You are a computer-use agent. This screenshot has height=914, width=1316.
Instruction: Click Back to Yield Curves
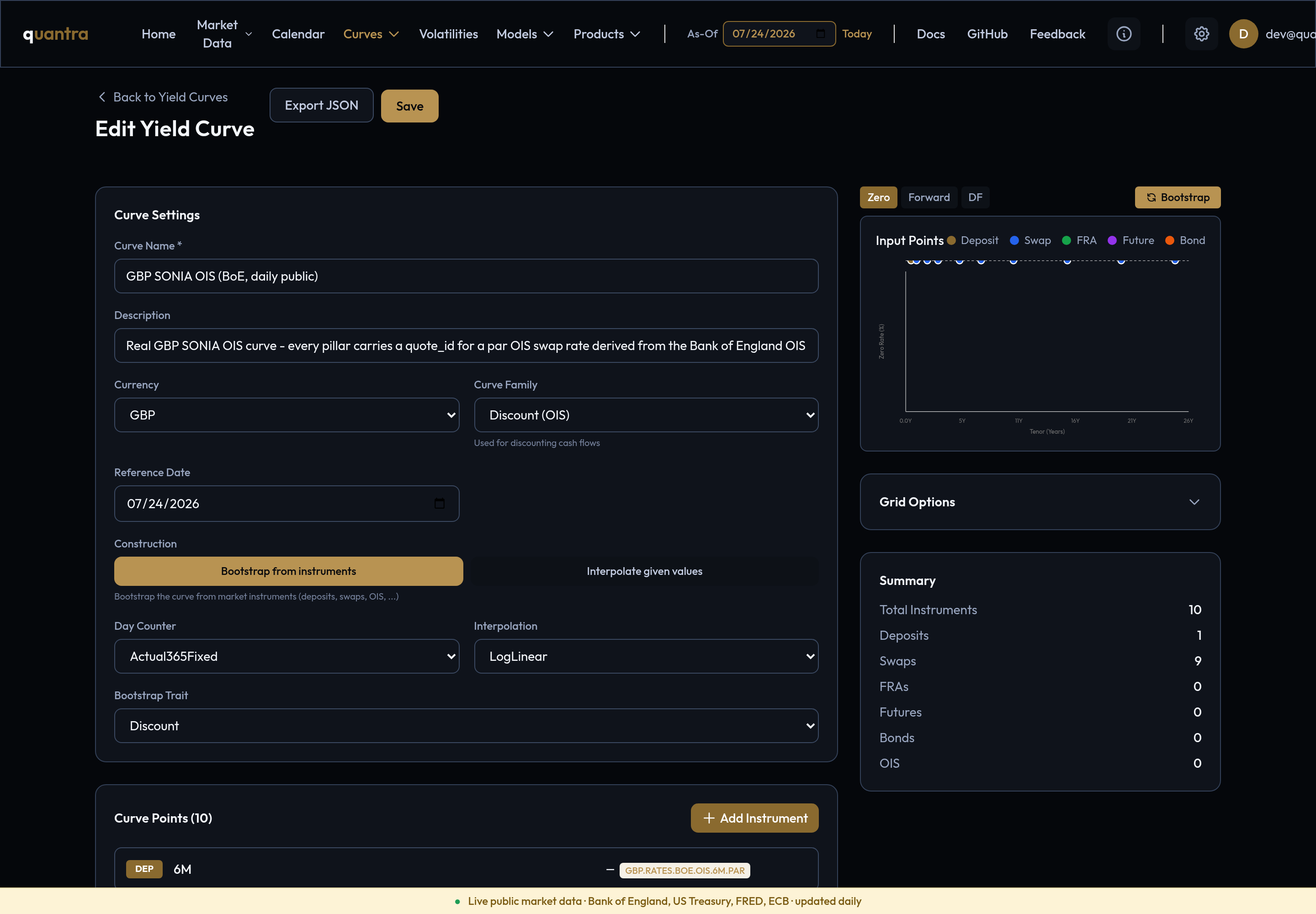tap(163, 97)
